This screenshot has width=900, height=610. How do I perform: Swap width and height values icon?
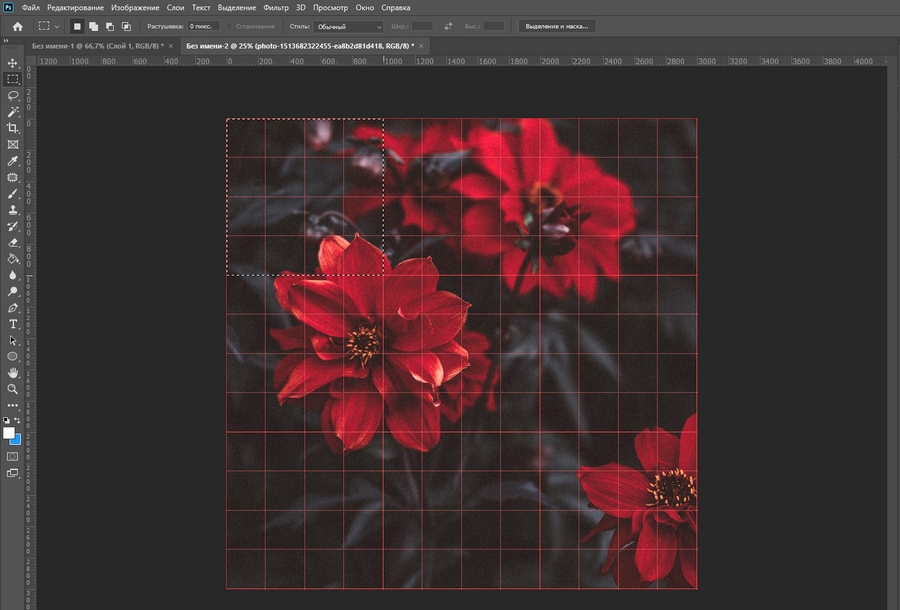(x=448, y=26)
